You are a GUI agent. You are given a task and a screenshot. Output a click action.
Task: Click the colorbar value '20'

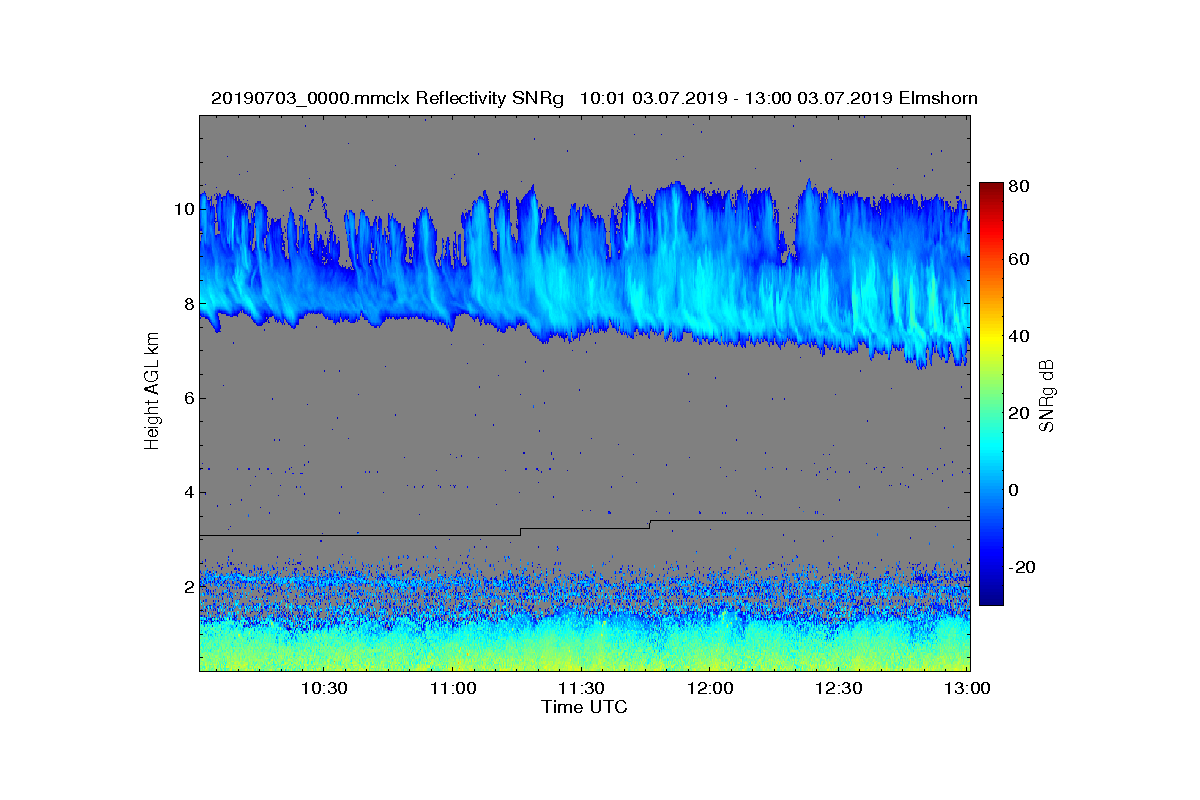(1019, 414)
